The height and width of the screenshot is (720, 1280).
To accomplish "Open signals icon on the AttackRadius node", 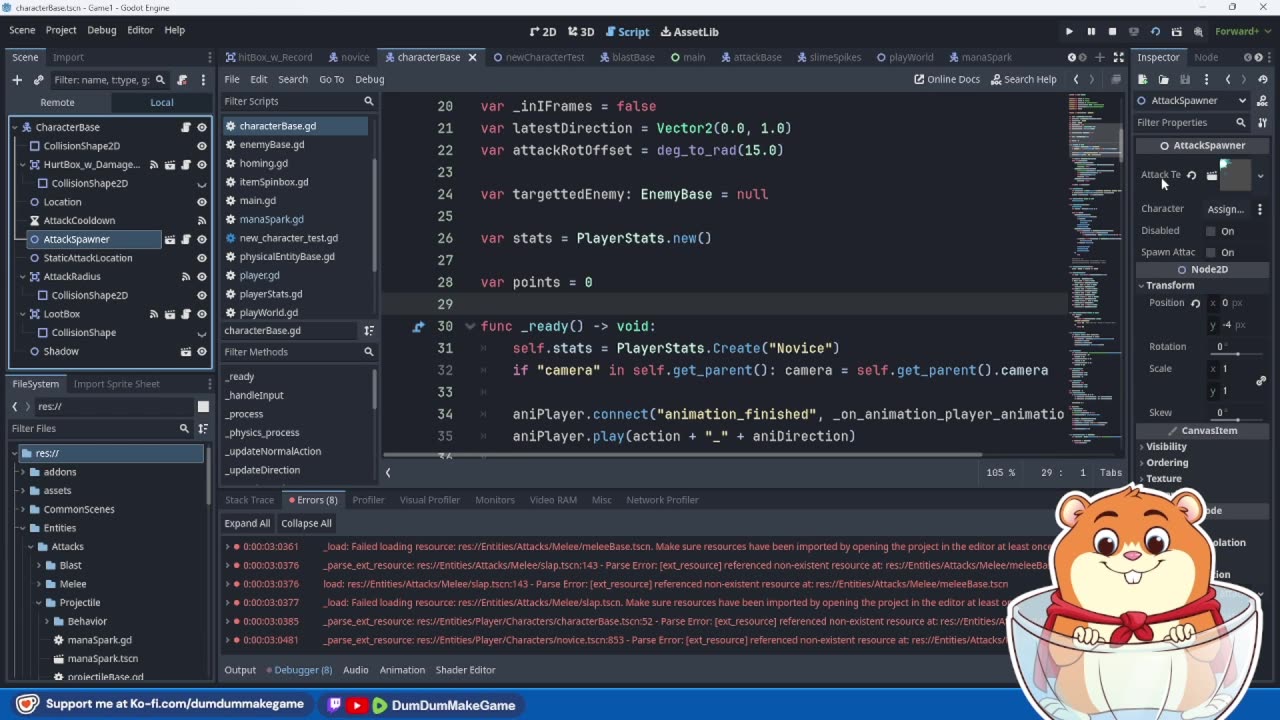I will [186, 276].
